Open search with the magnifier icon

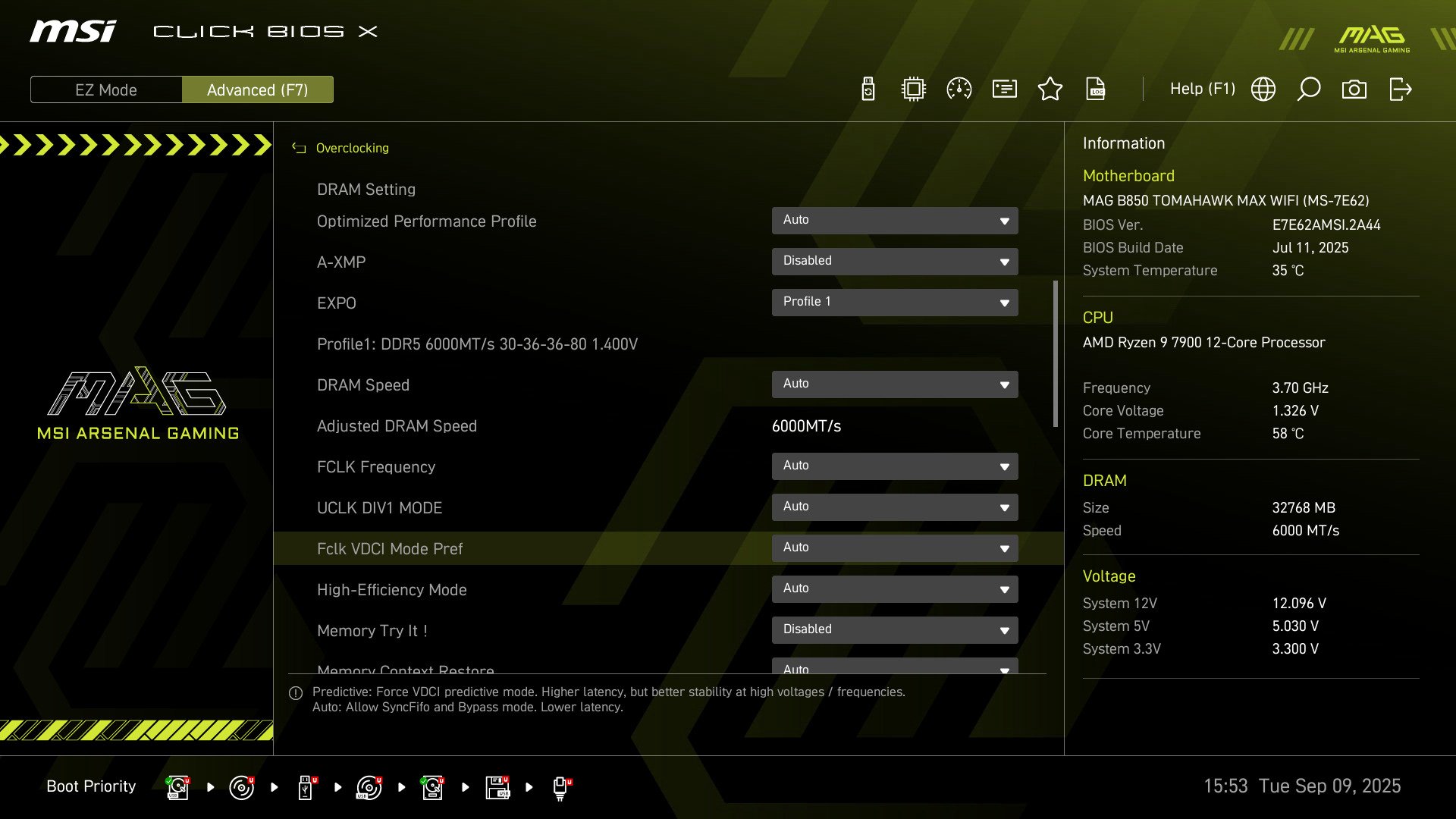1309,89
